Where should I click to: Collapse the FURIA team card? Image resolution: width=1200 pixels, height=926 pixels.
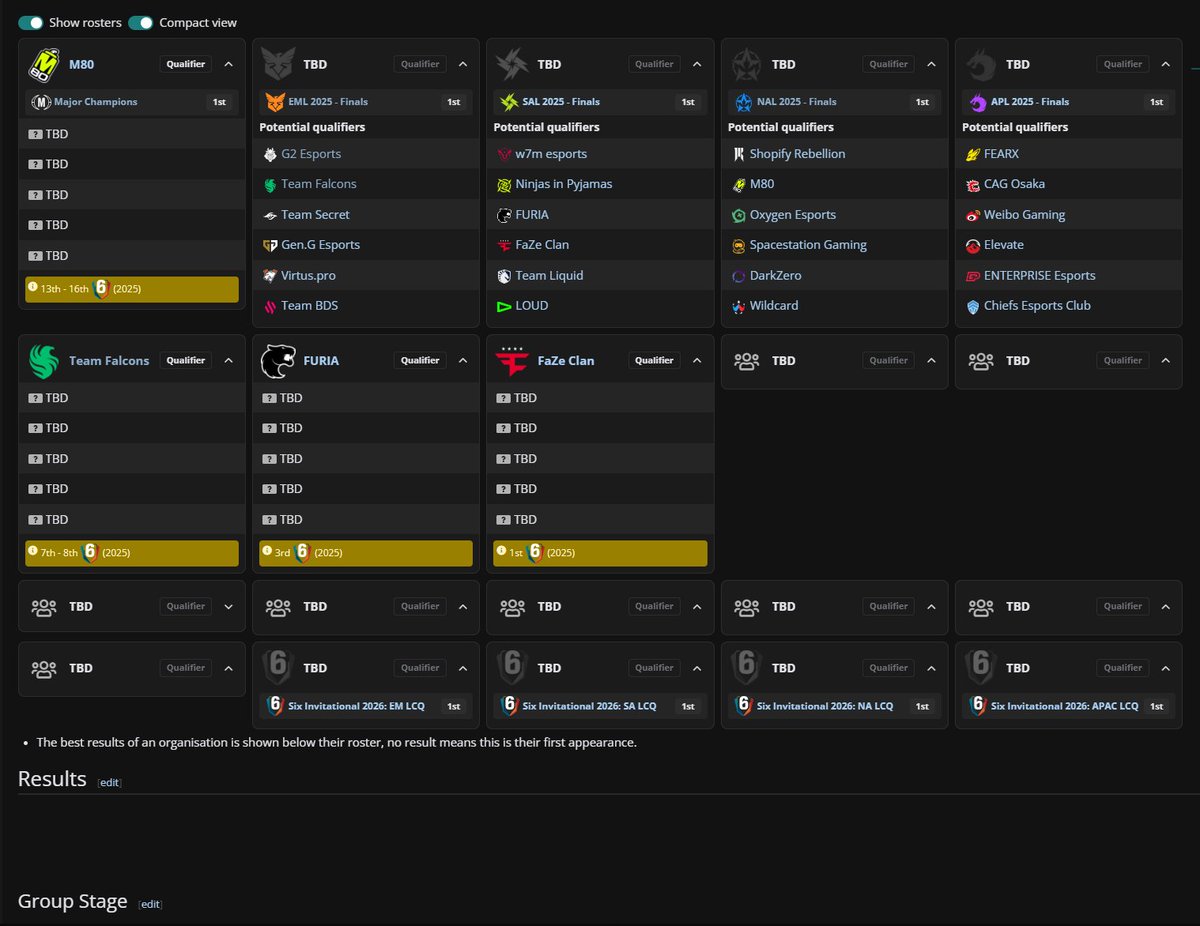[x=463, y=360]
